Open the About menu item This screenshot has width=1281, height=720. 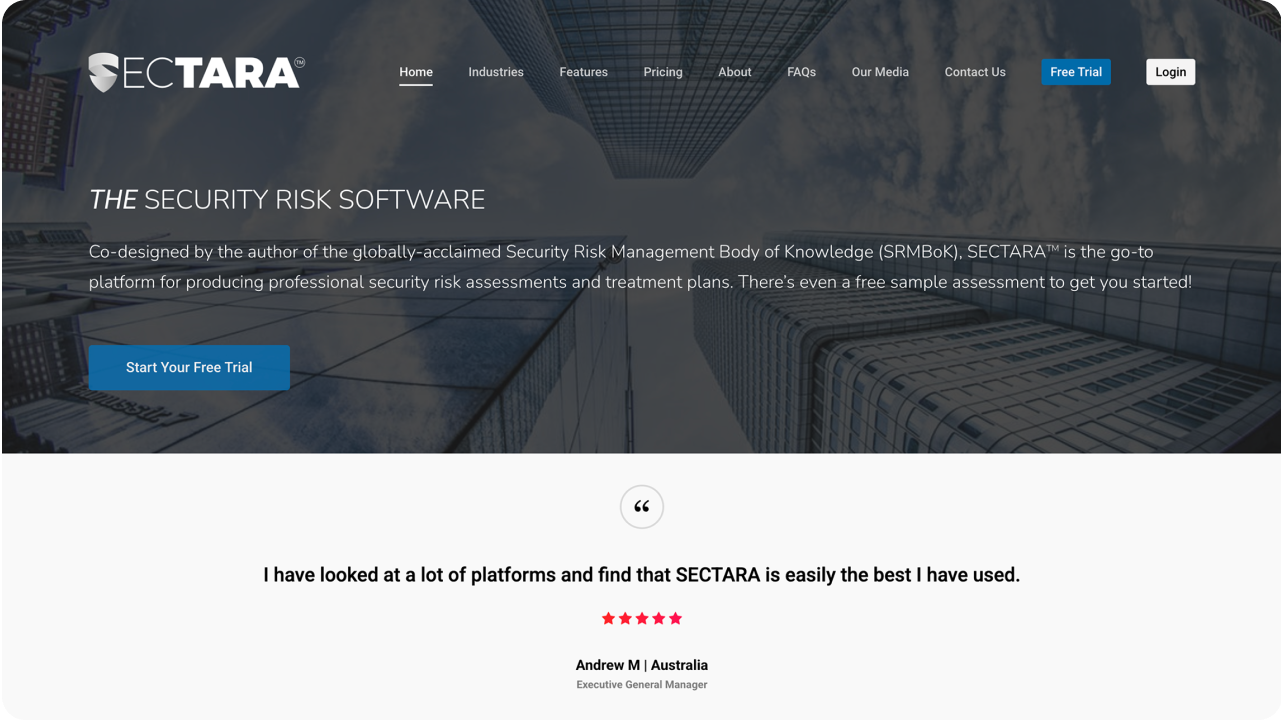[735, 72]
